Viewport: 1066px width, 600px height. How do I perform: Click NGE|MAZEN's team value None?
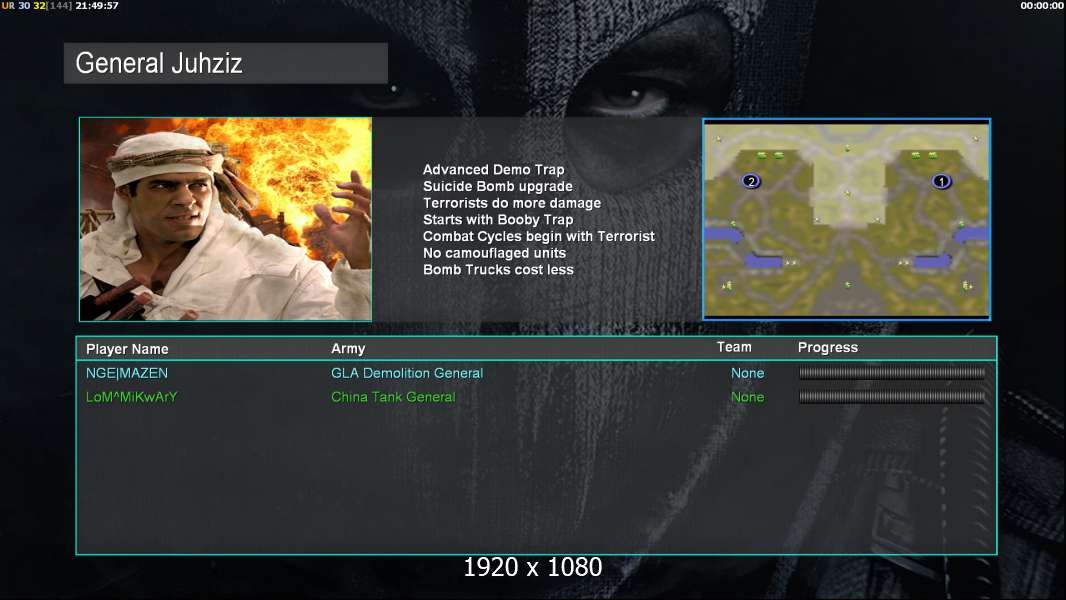(x=747, y=373)
